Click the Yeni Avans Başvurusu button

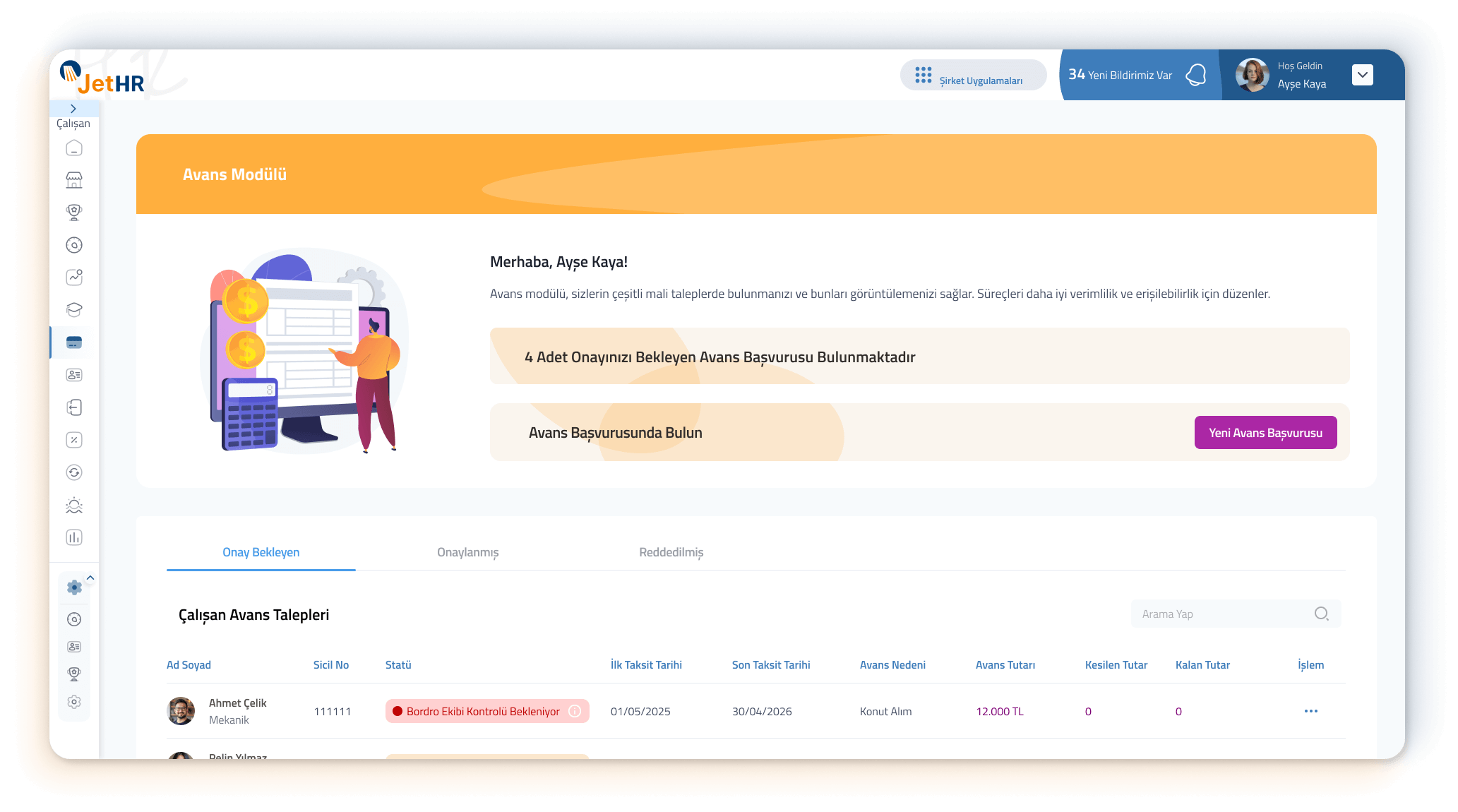(x=1265, y=433)
